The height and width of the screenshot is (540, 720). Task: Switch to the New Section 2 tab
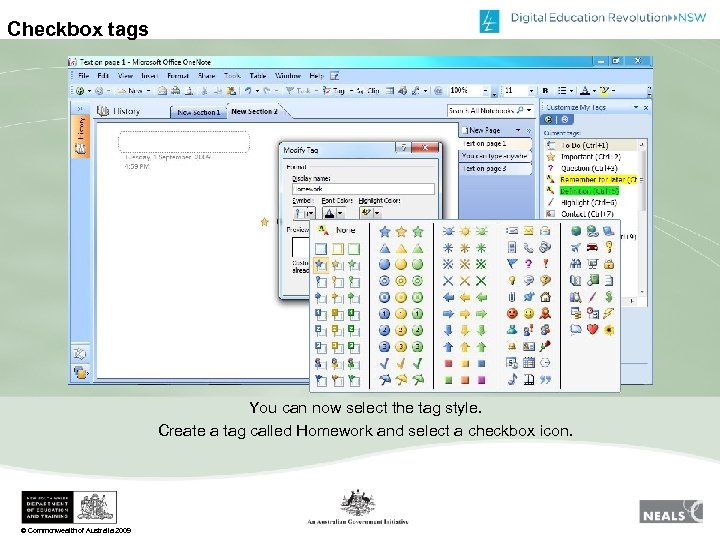pyautogui.click(x=254, y=112)
